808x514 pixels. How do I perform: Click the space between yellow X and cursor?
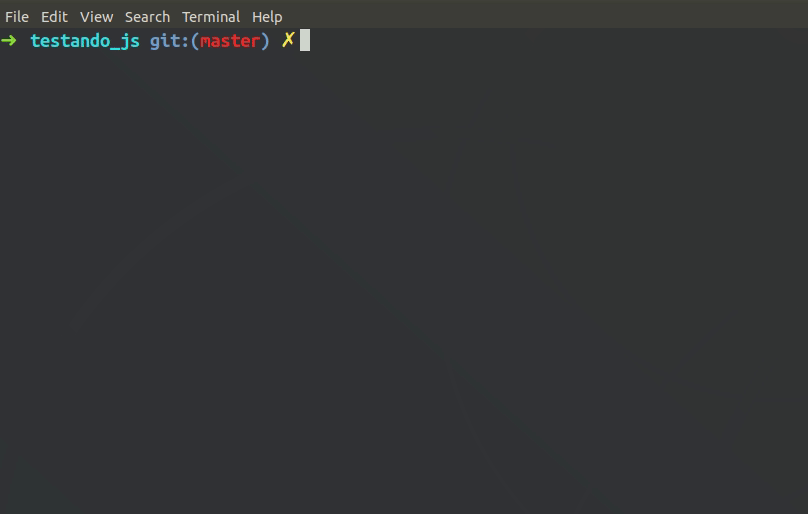tap(297, 41)
